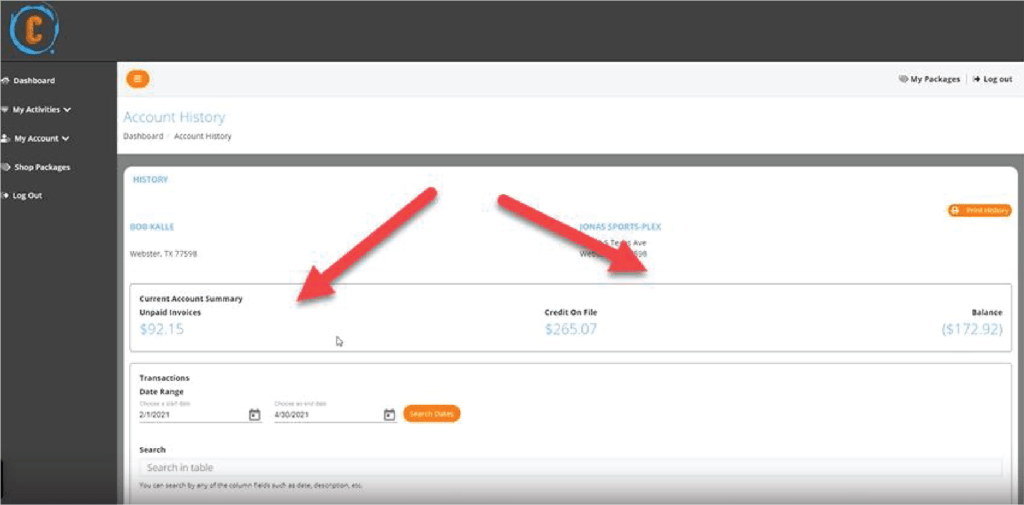Click the Transactions heading
This screenshot has width=1024, height=505.
coord(165,378)
